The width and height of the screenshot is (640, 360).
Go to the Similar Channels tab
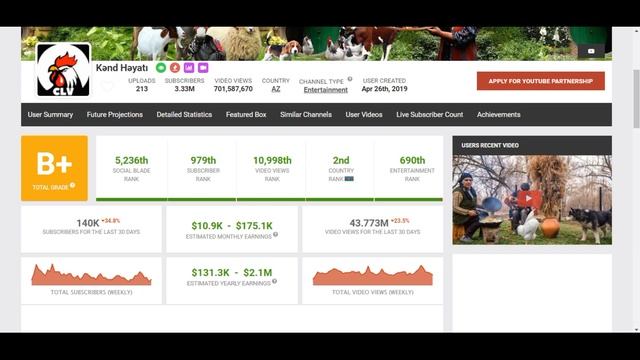tap(306, 115)
